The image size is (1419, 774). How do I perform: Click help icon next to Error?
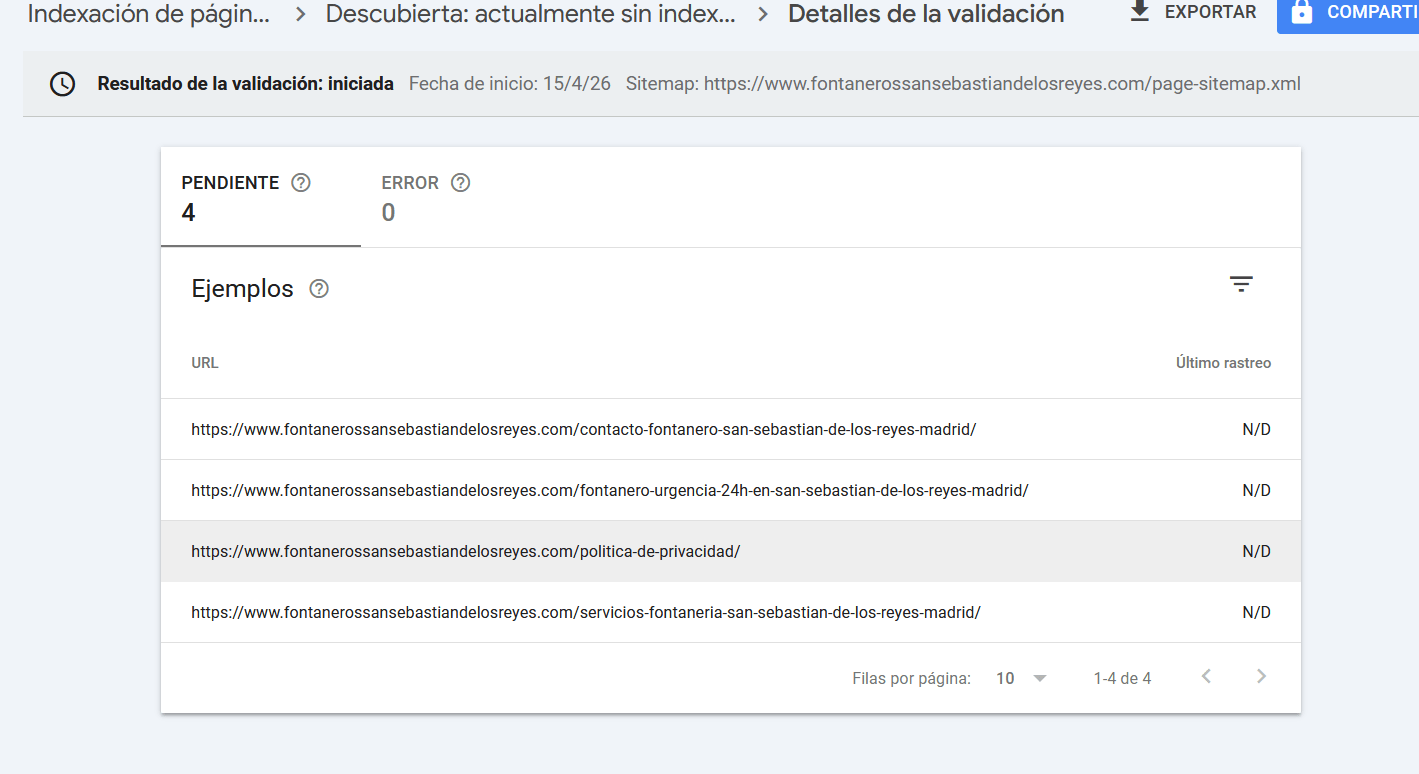click(x=460, y=183)
